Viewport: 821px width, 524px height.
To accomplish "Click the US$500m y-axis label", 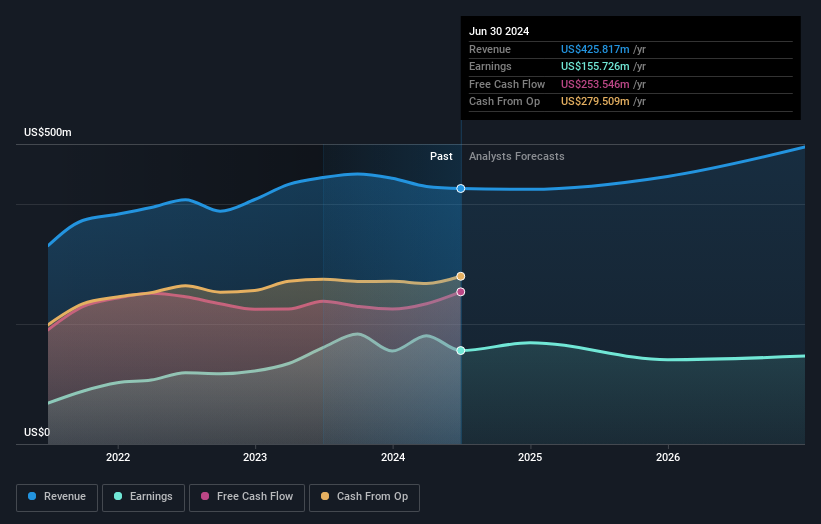I will (48, 132).
